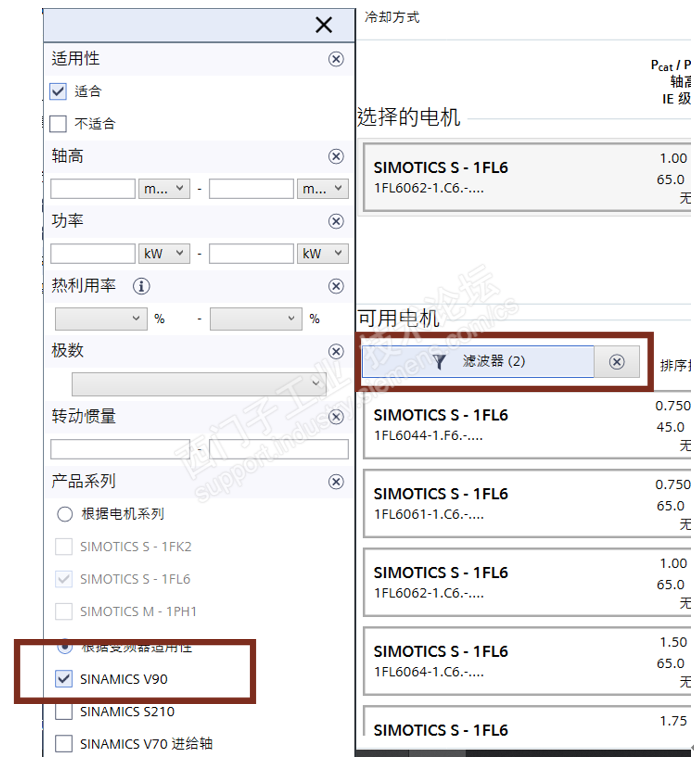Close the filter panel with X

[323, 25]
